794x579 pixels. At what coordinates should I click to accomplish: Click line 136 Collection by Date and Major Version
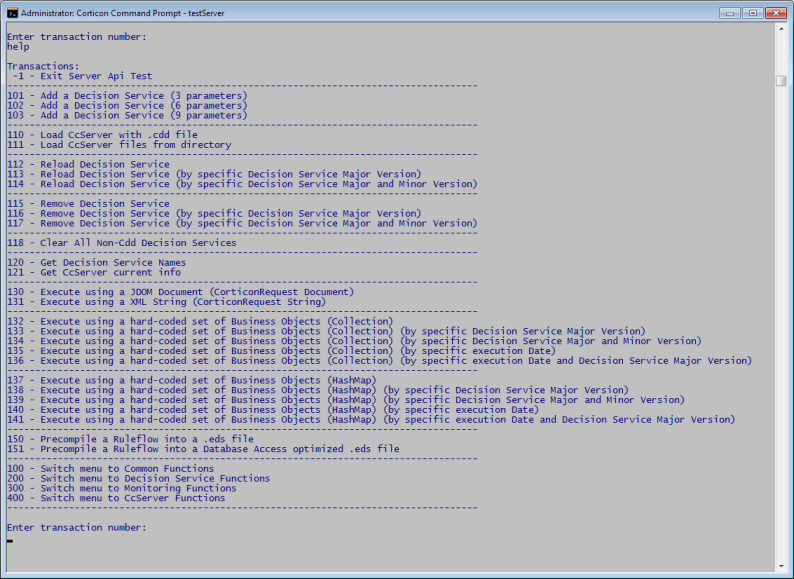coord(380,361)
